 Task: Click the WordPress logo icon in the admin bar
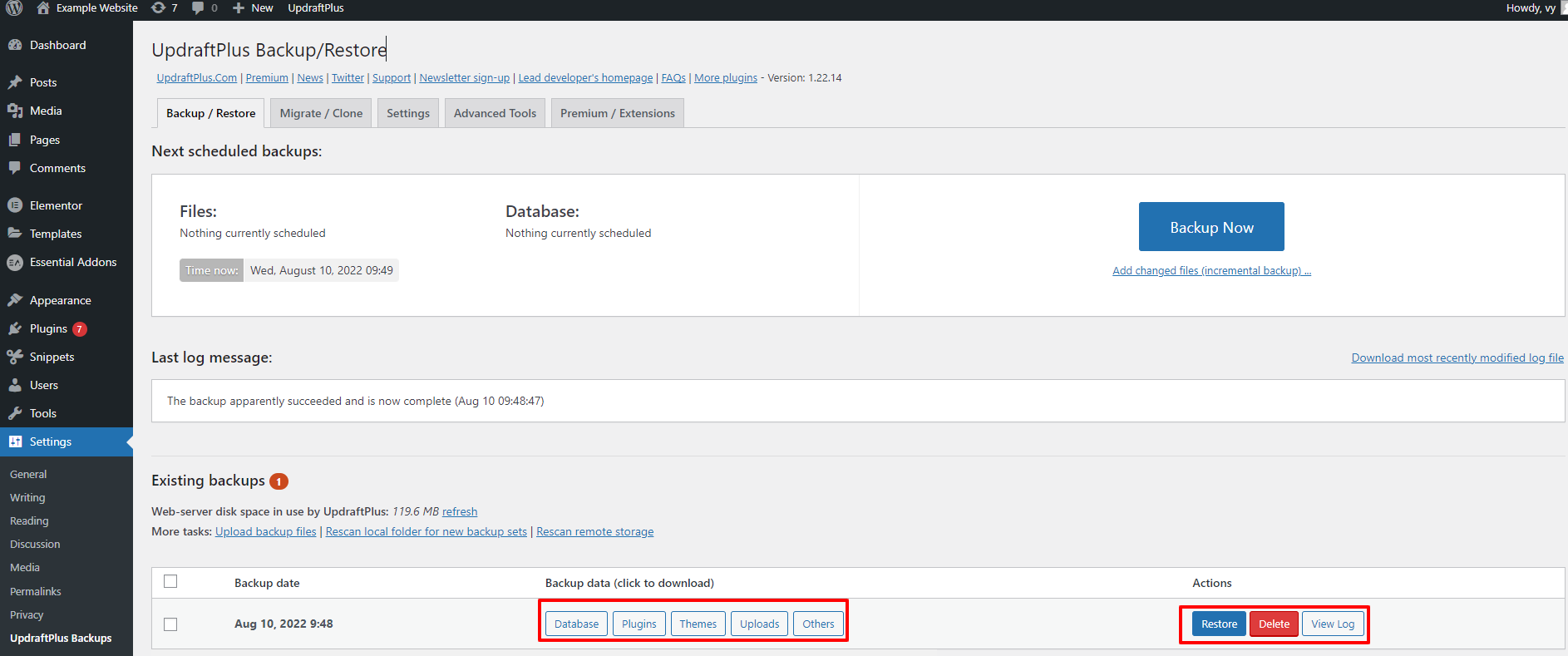15,8
